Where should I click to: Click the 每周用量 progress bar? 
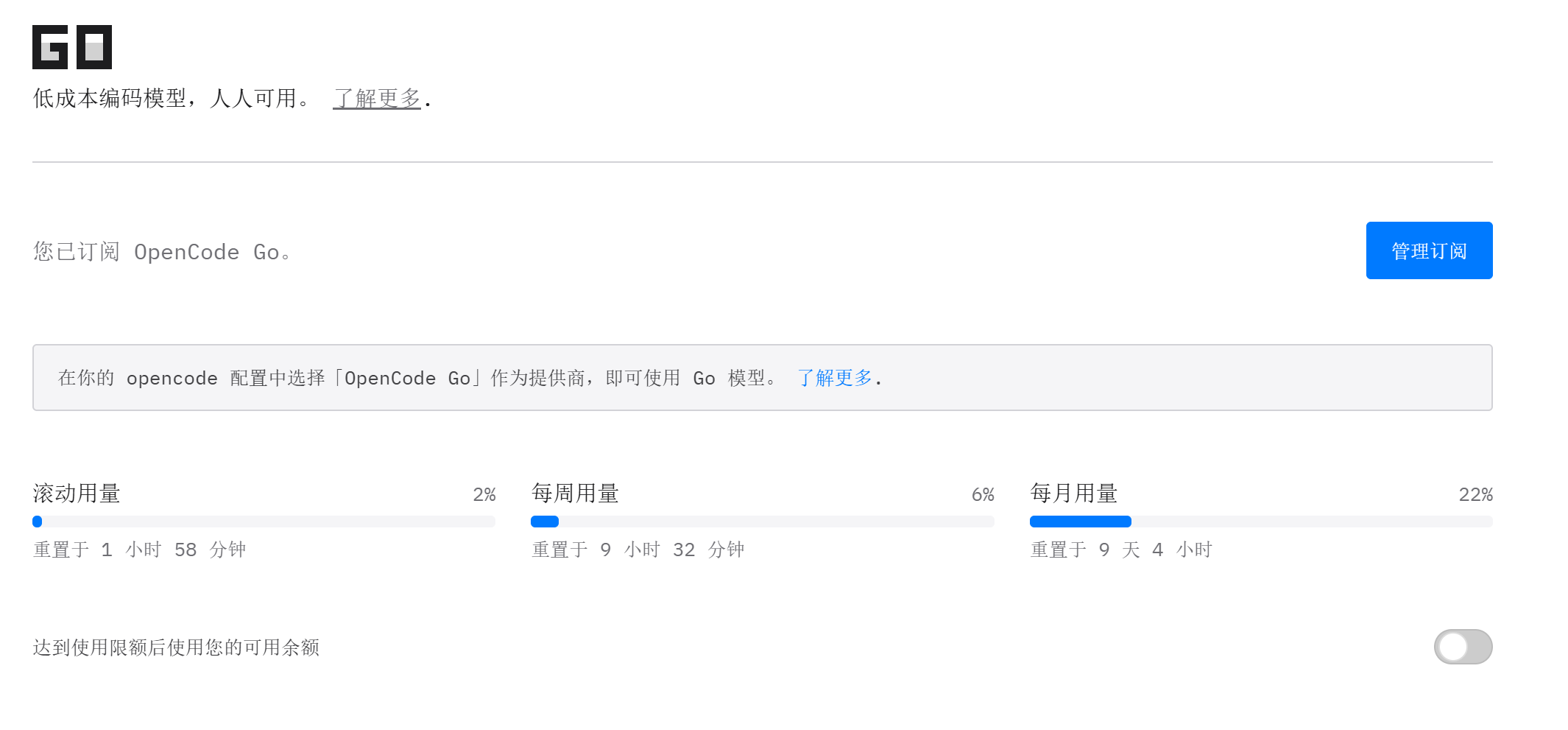763,522
